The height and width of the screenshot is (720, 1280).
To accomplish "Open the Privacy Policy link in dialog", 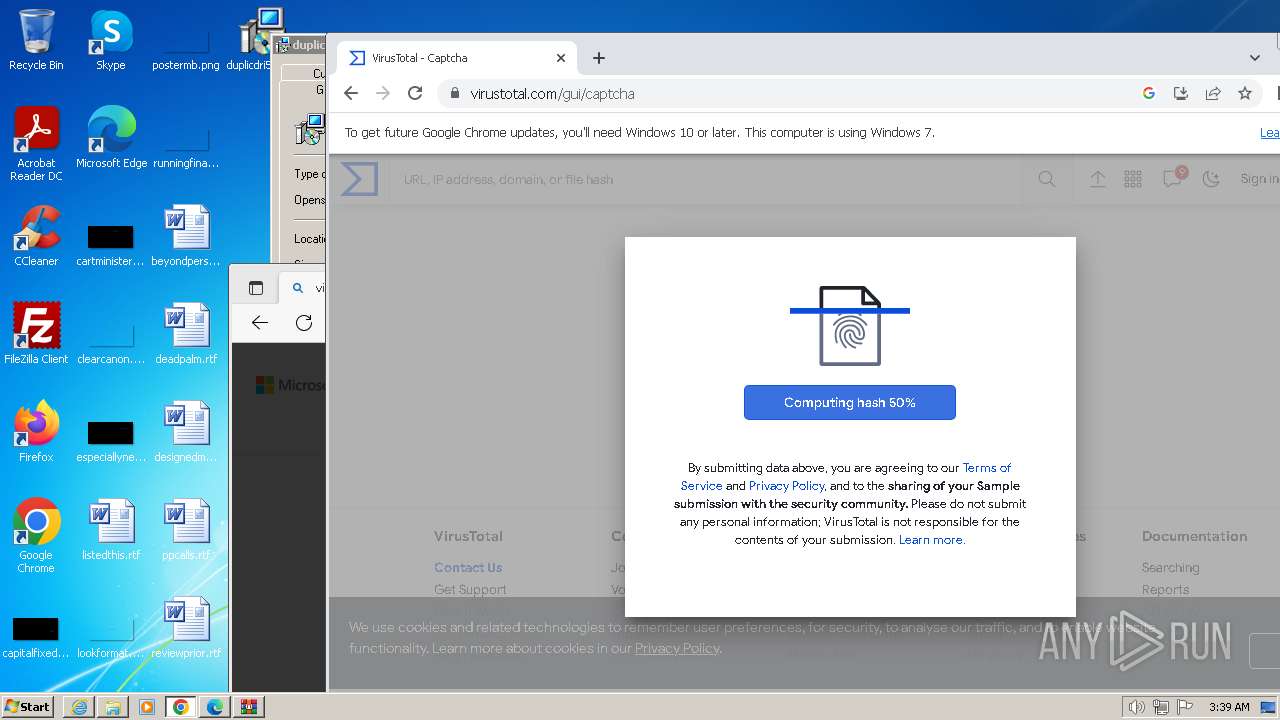I will [786, 486].
